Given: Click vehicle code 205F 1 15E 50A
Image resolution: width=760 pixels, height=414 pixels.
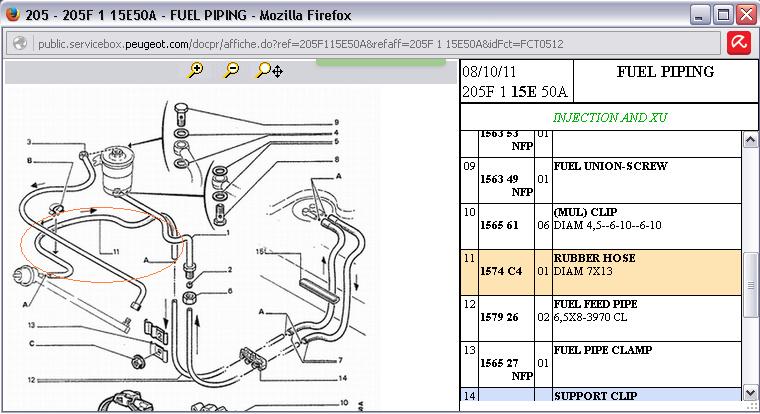Looking at the screenshot, I should click(x=514, y=92).
